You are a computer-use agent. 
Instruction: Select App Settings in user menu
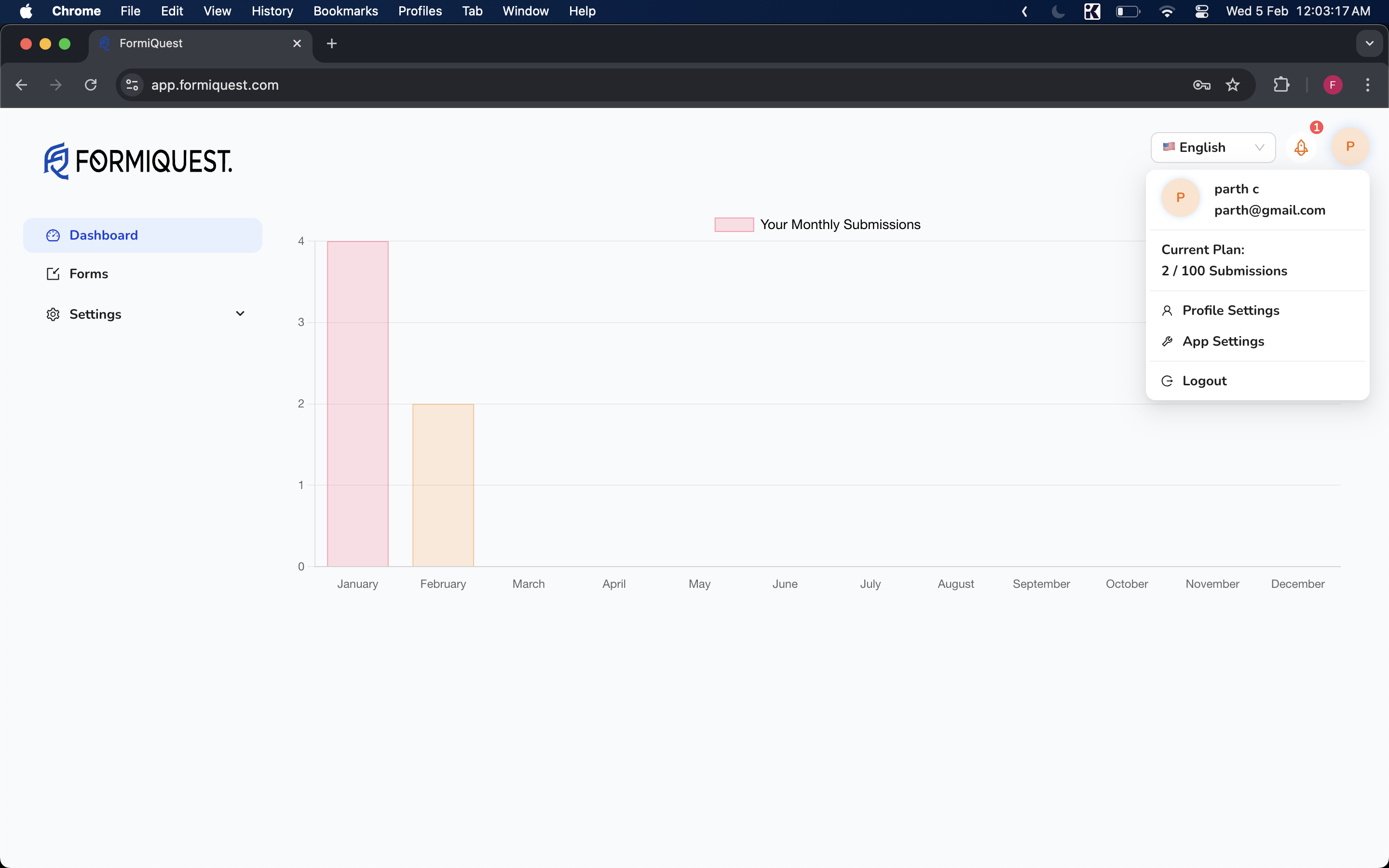pyautogui.click(x=1257, y=341)
